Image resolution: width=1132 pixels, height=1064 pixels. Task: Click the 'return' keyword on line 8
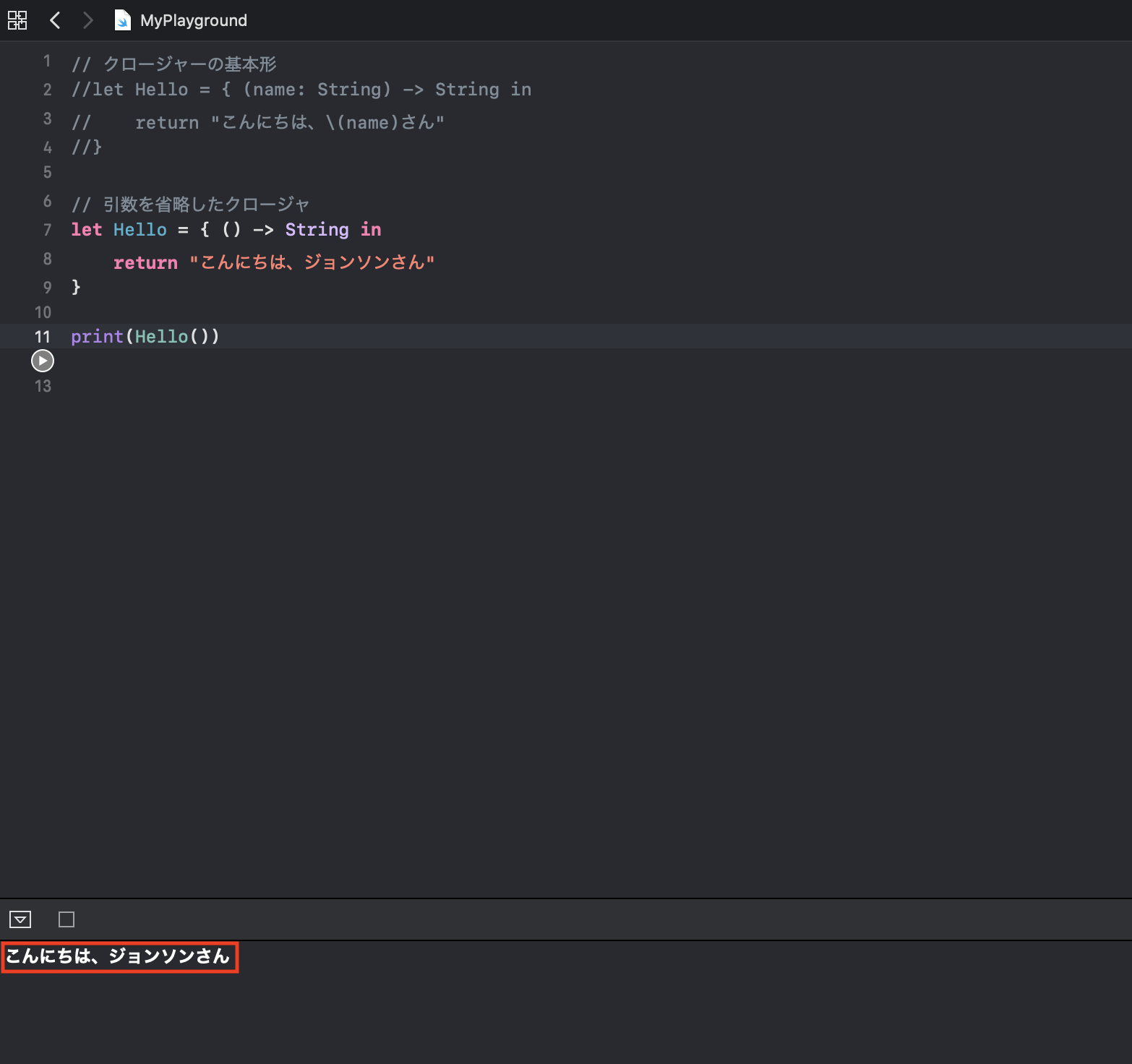pos(145,262)
